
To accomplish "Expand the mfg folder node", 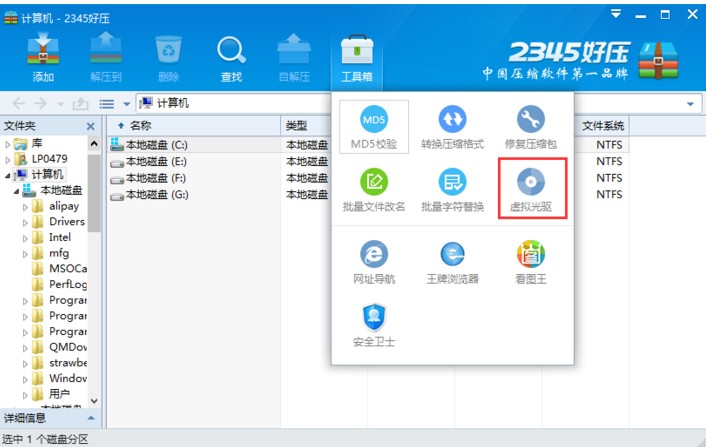I will 25,254.
